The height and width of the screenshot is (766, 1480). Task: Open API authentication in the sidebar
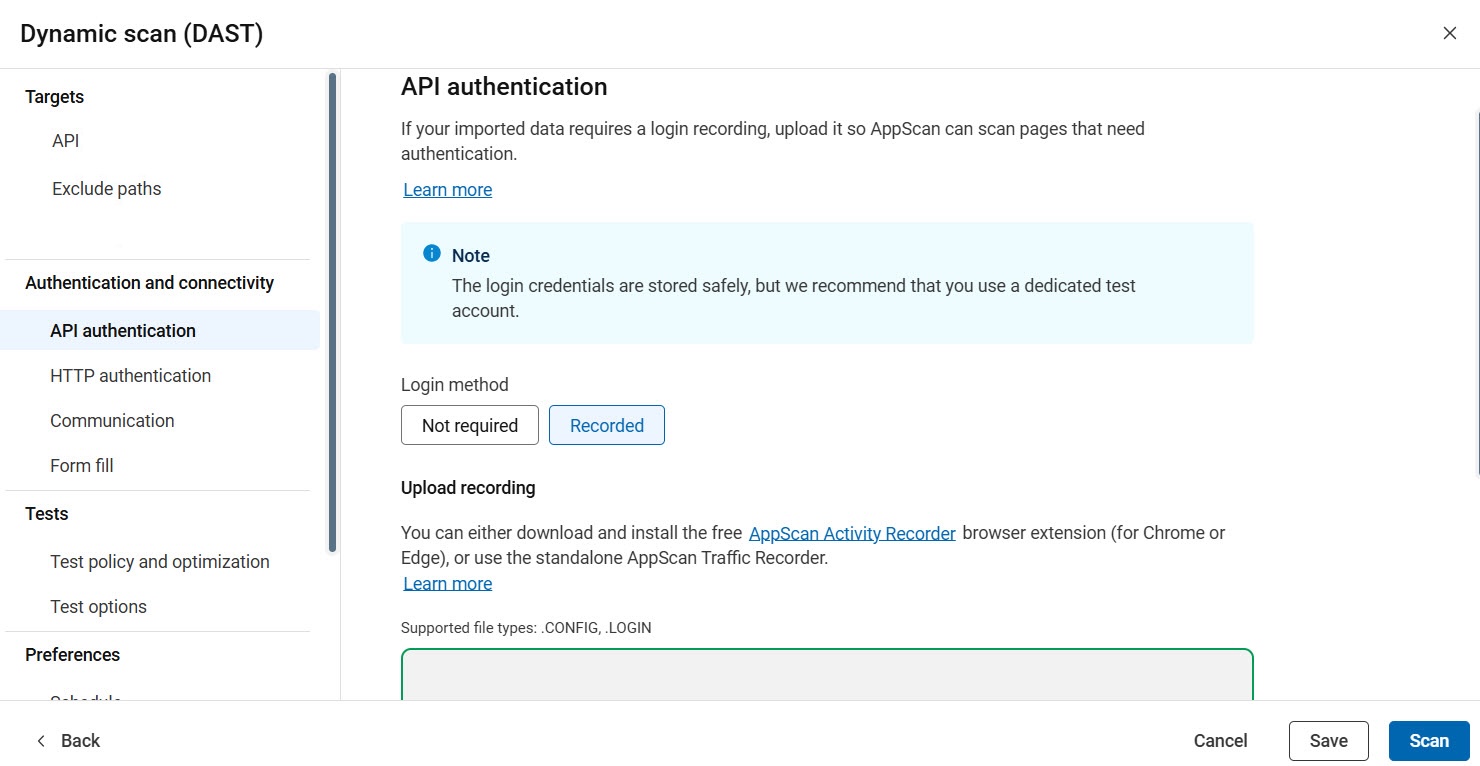click(x=122, y=330)
